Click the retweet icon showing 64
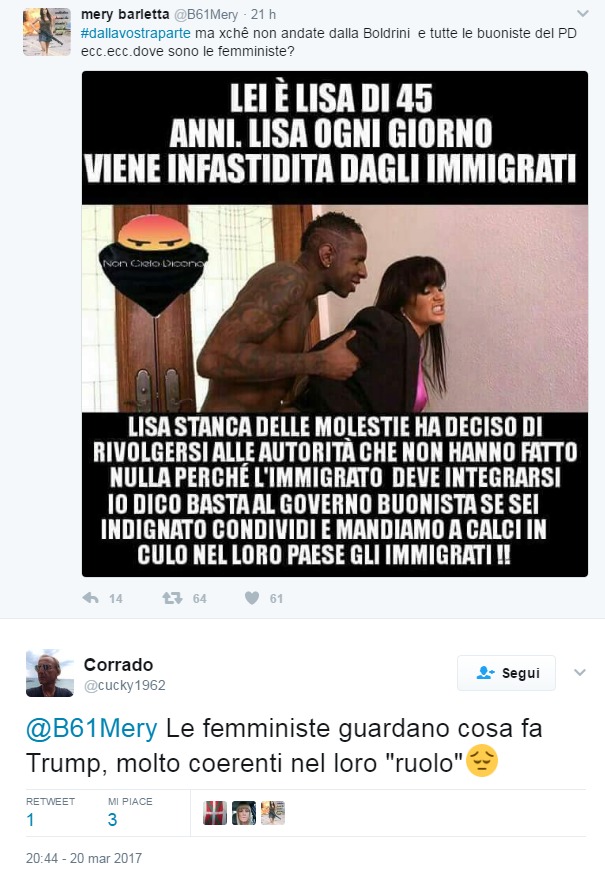Image resolution: width=605 pixels, height=879 pixels. [172, 598]
